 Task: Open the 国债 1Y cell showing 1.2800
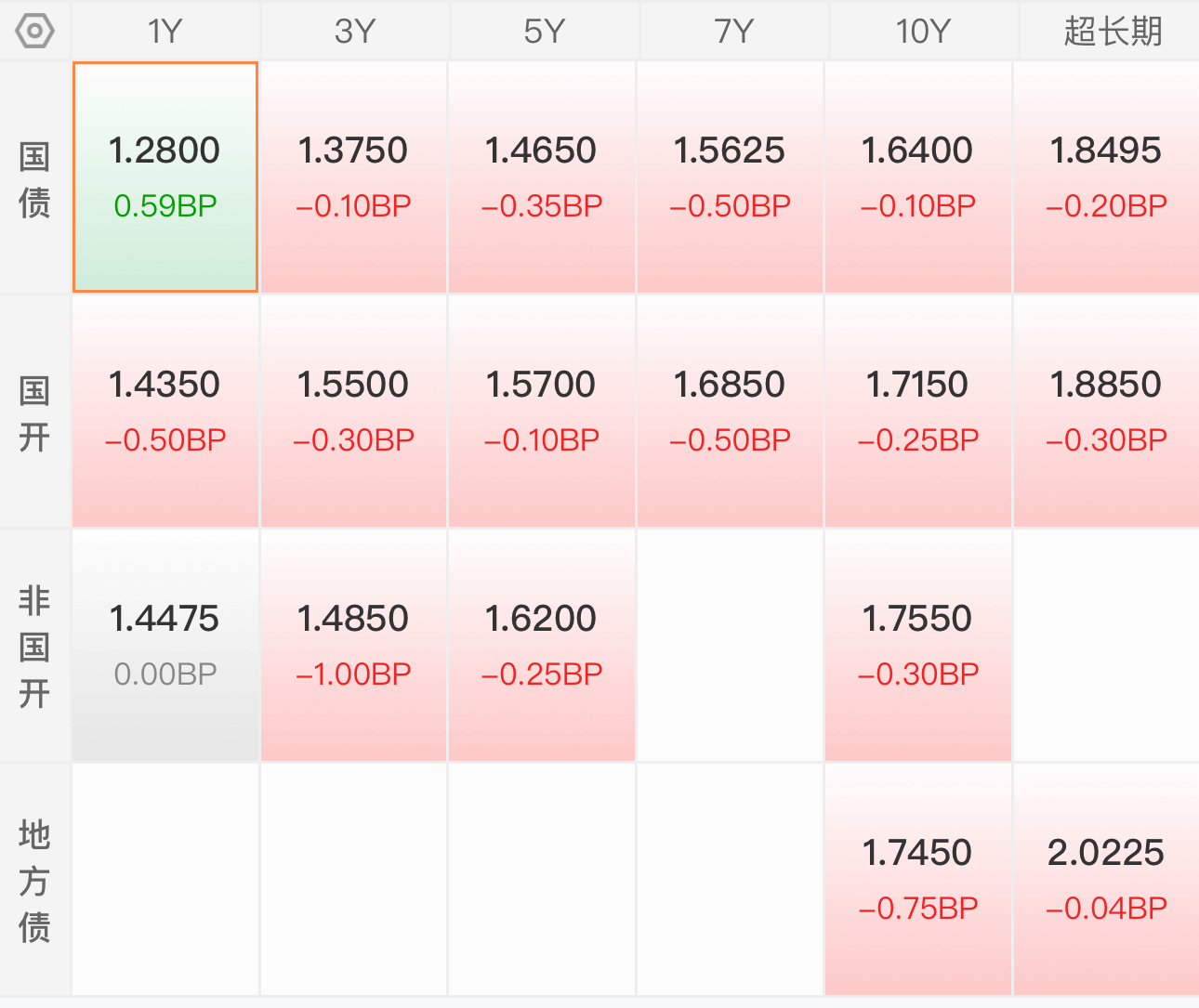165,177
